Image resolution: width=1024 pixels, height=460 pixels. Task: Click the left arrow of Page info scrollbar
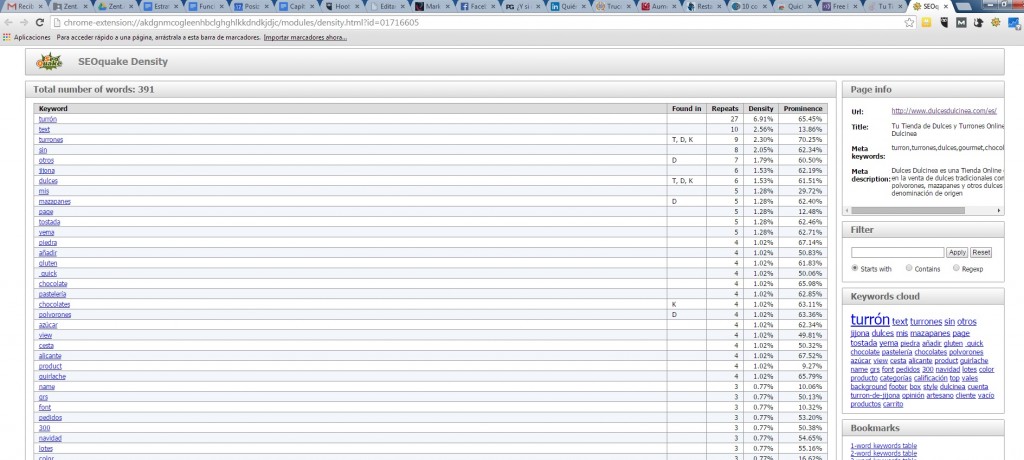click(848, 210)
